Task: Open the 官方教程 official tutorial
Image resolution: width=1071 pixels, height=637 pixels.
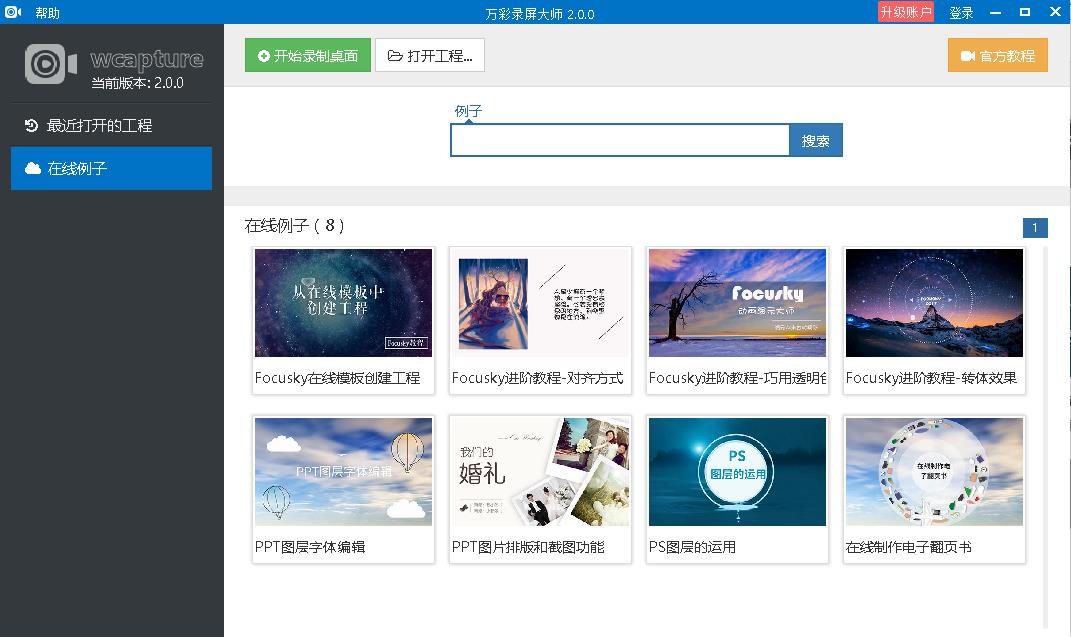Action: [998, 55]
